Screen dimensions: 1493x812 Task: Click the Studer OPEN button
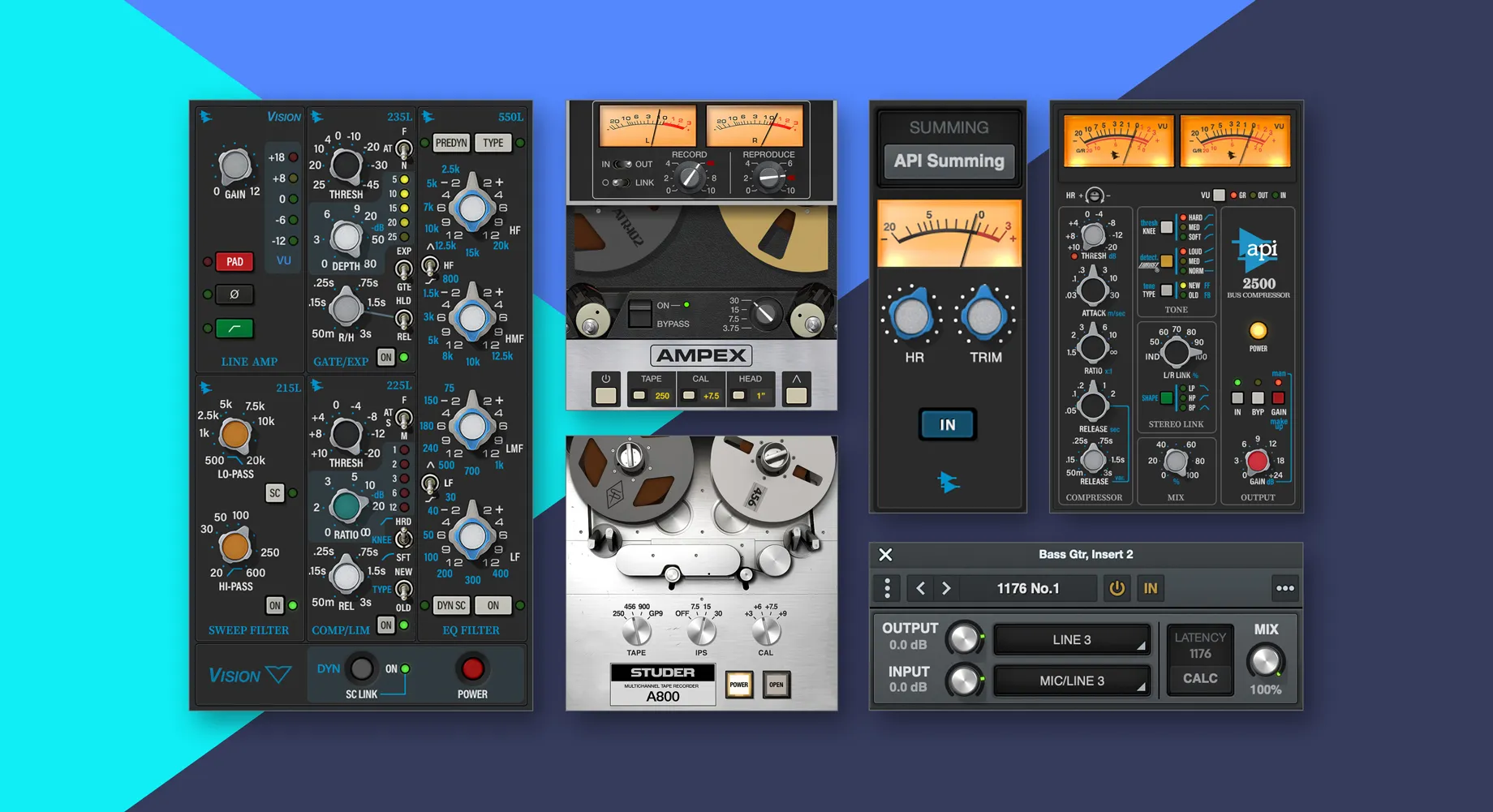click(777, 685)
